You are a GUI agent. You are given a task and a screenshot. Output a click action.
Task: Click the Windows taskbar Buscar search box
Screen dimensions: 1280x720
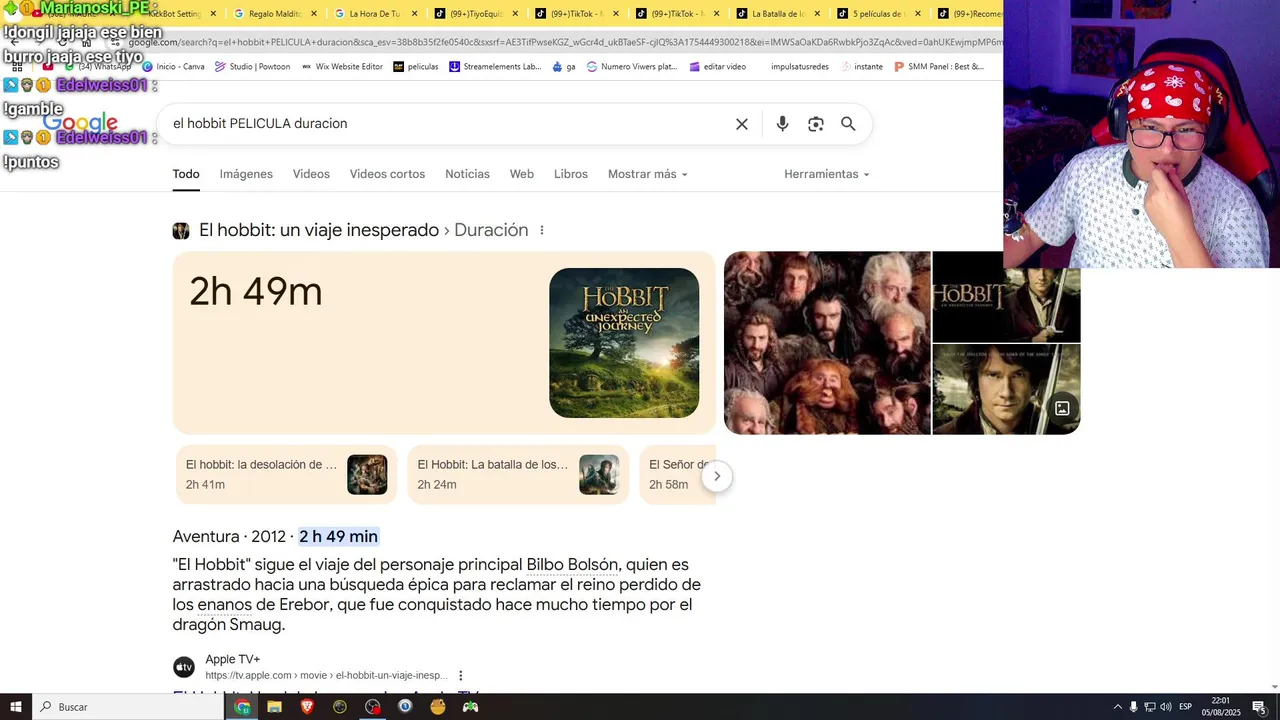[x=128, y=707]
